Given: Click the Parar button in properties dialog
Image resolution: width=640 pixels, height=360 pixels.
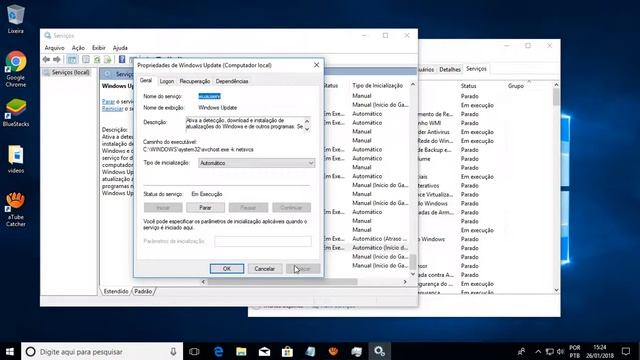Looking at the screenshot, I should point(205,208).
